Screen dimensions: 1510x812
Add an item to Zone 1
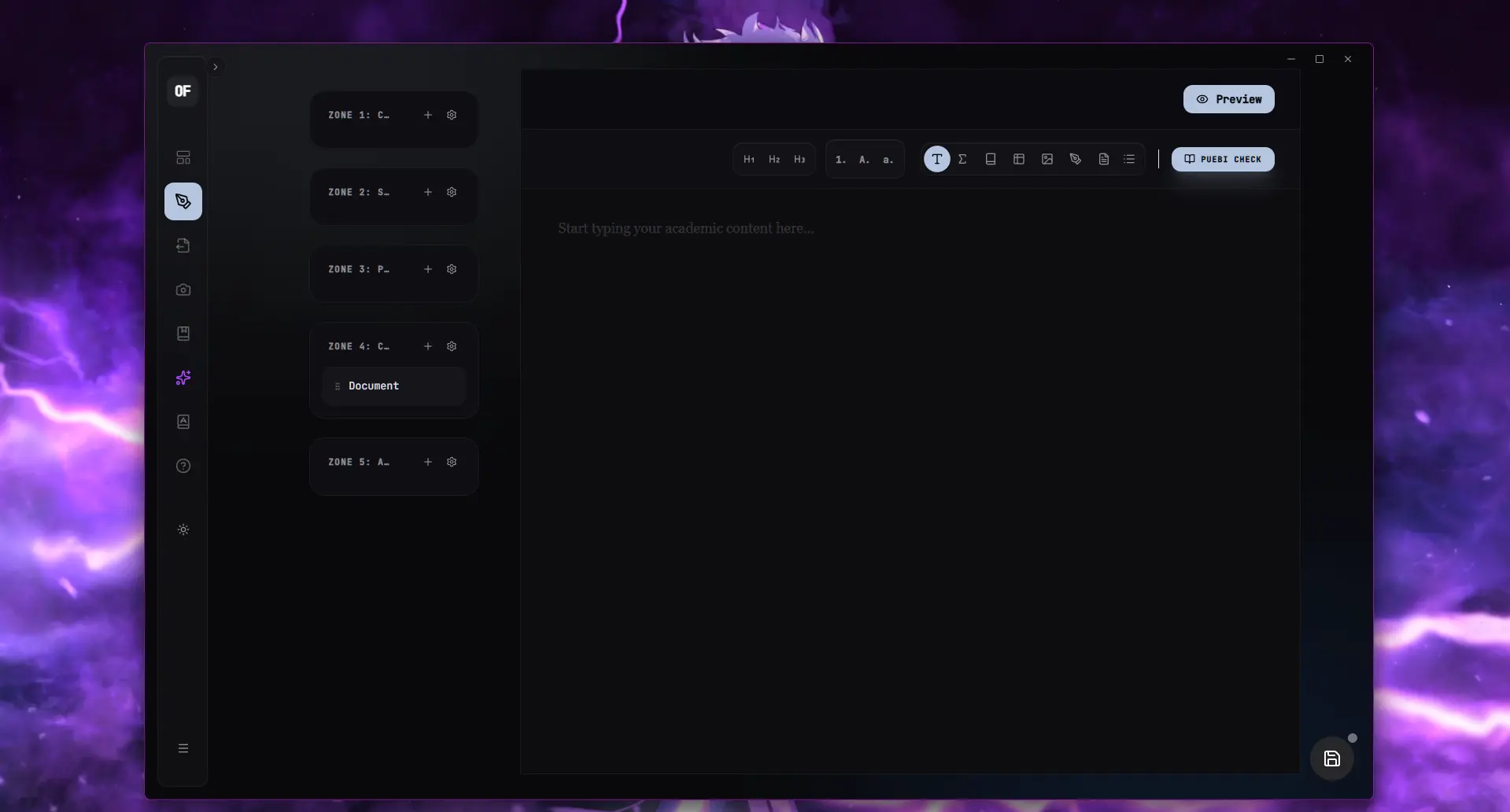click(428, 115)
